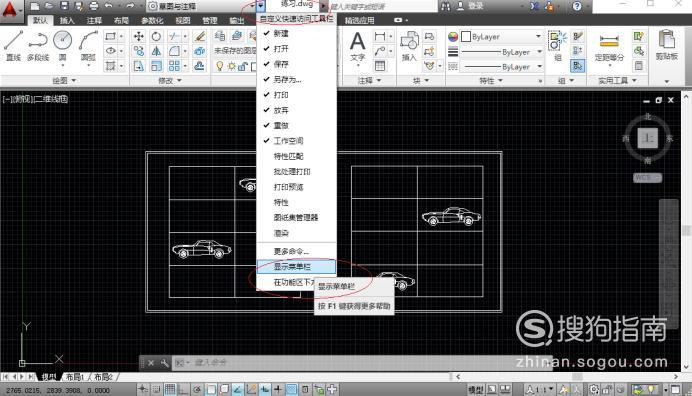Click the linear dimension tool icon
Image resolution: width=692 pixels, height=396 pixels.
[x=380, y=36]
